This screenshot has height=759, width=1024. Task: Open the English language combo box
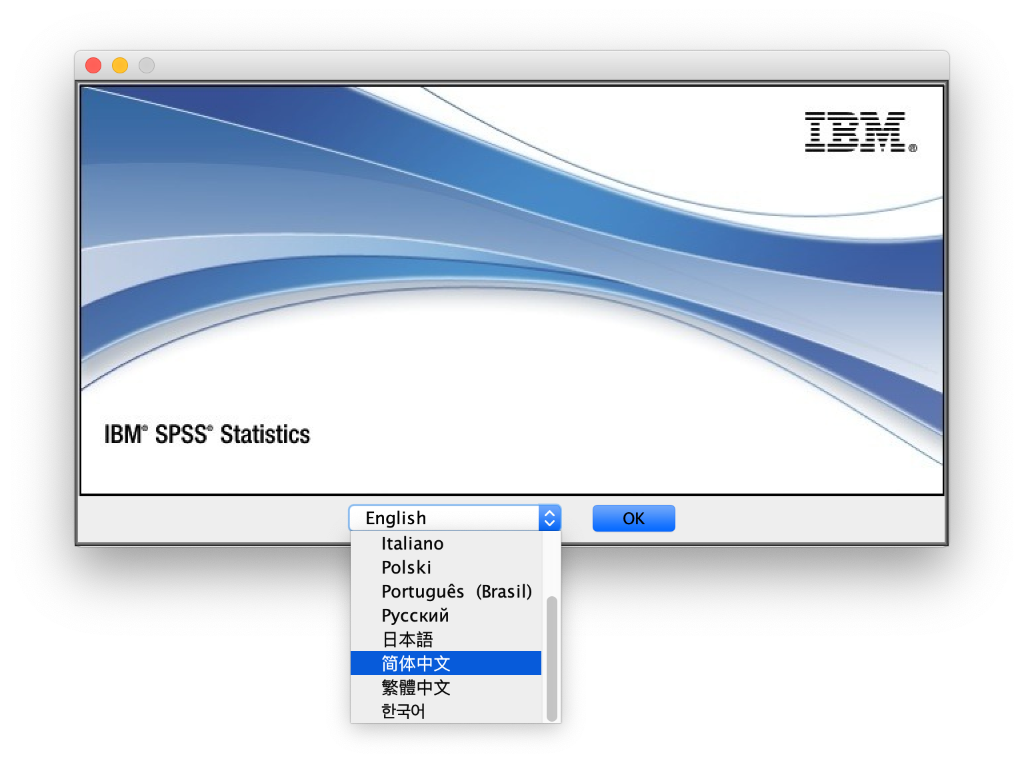(x=455, y=518)
